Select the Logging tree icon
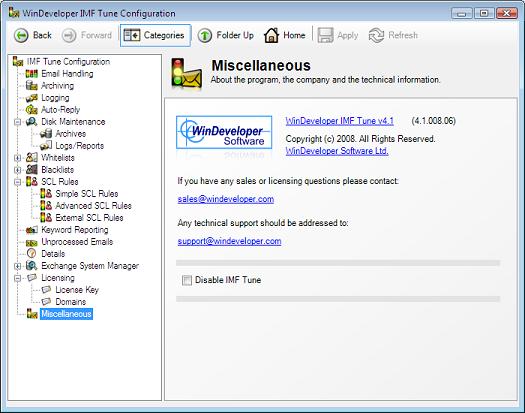This screenshot has height=413, width=525. [32, 98]
